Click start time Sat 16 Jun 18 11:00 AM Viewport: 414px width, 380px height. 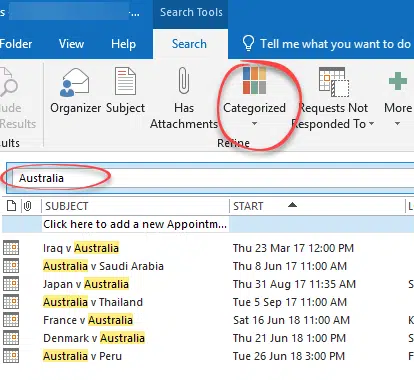pos(292,320)
